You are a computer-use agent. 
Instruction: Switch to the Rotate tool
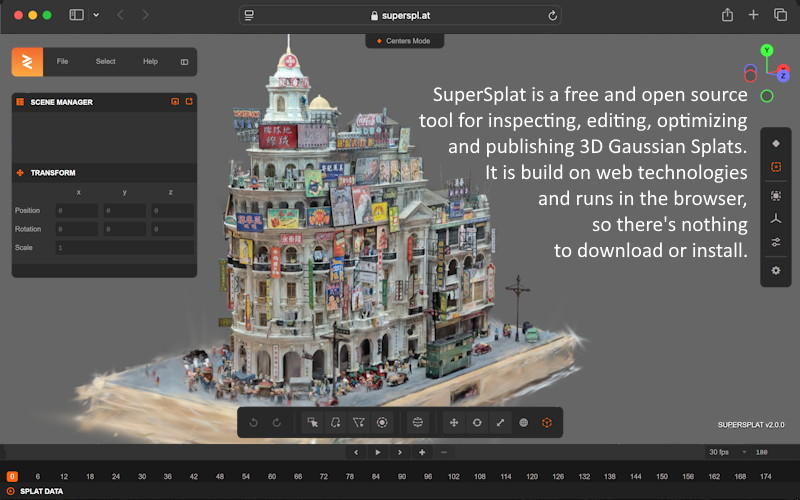pos(477,423)
